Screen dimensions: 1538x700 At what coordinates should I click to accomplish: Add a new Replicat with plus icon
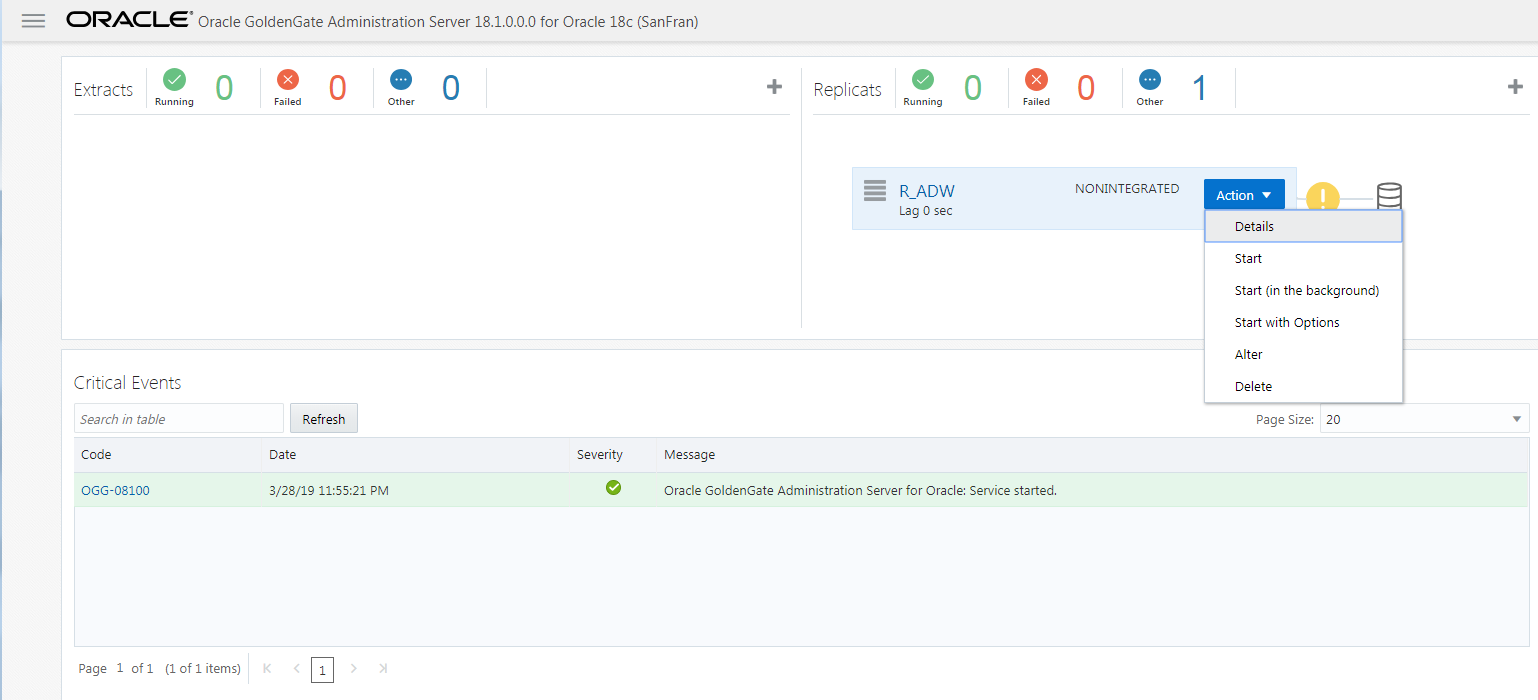tap(1515, 87)
